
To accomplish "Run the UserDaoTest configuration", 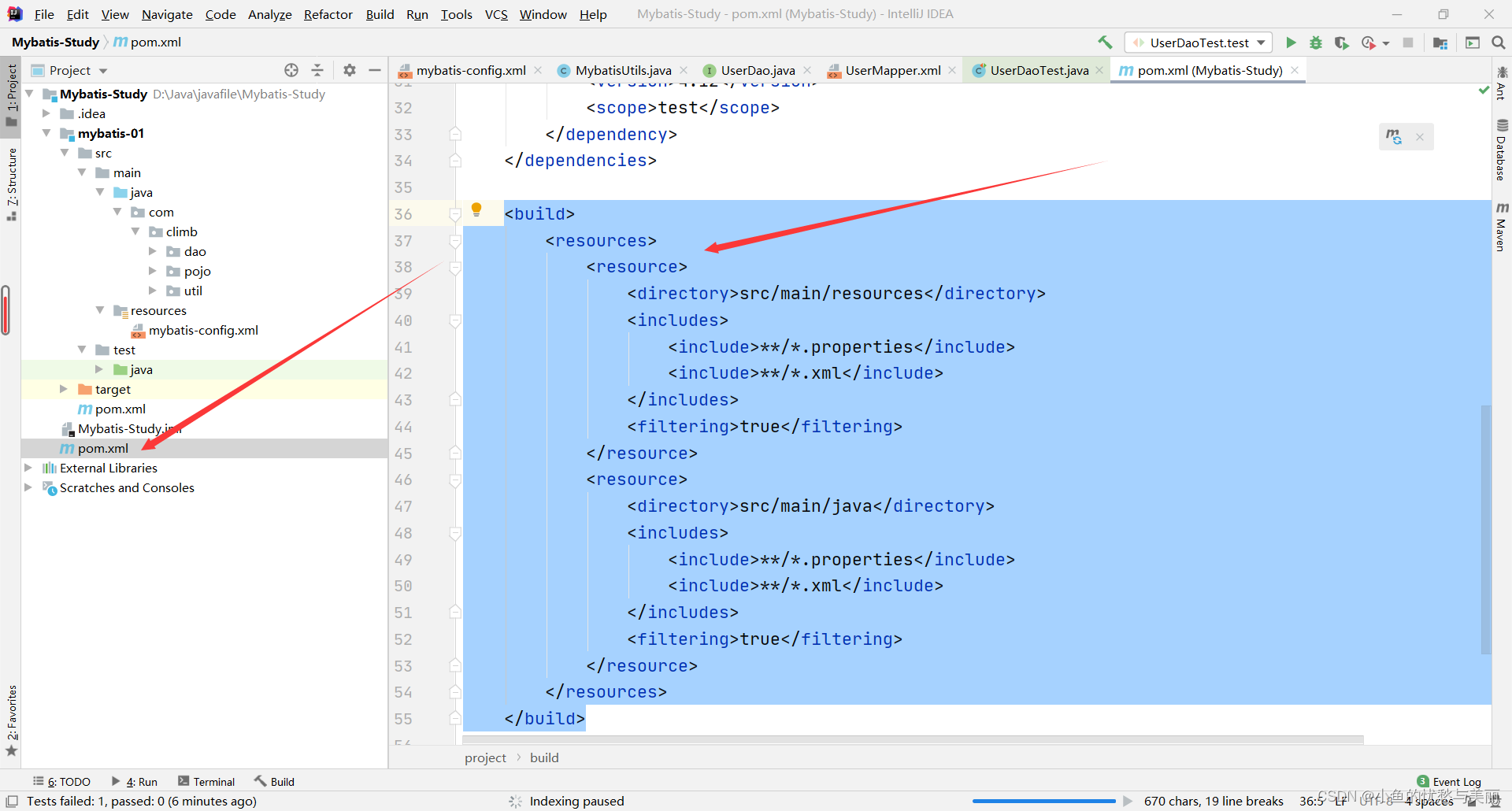I will 1291,43.
